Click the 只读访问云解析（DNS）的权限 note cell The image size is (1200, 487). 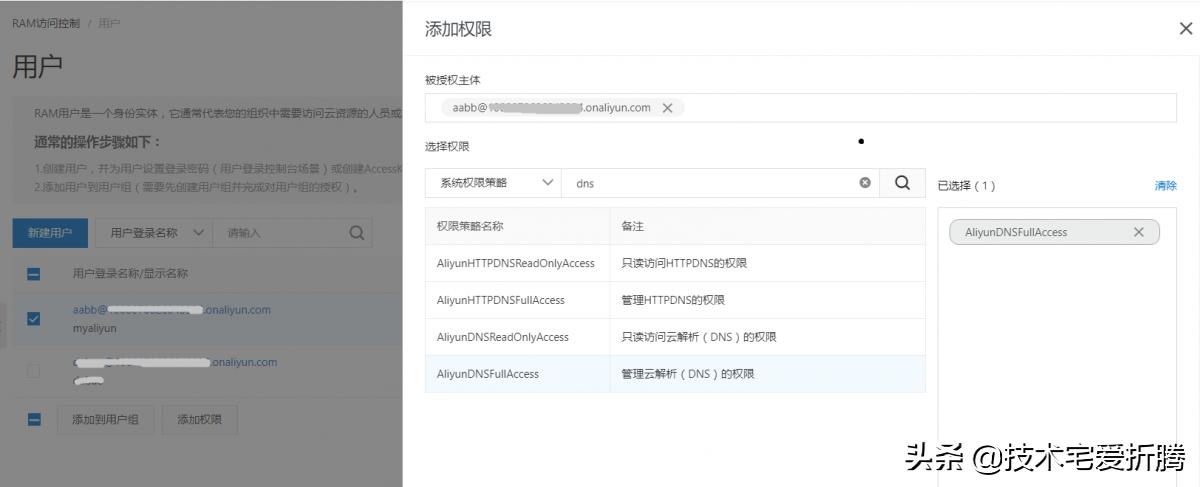[698, 337]
